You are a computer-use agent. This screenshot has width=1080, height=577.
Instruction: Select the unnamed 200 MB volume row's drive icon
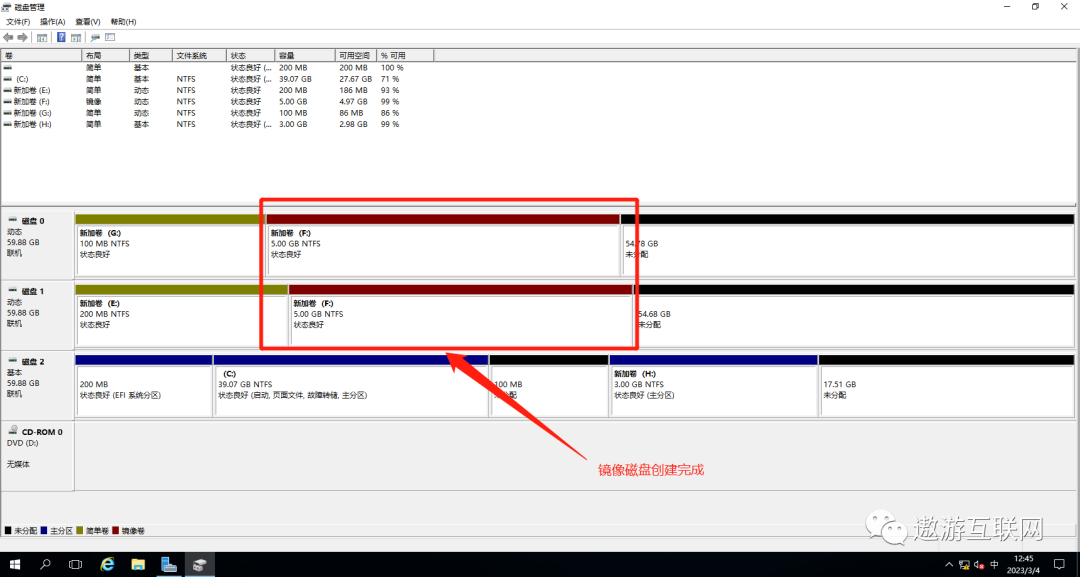click(8, 68)
